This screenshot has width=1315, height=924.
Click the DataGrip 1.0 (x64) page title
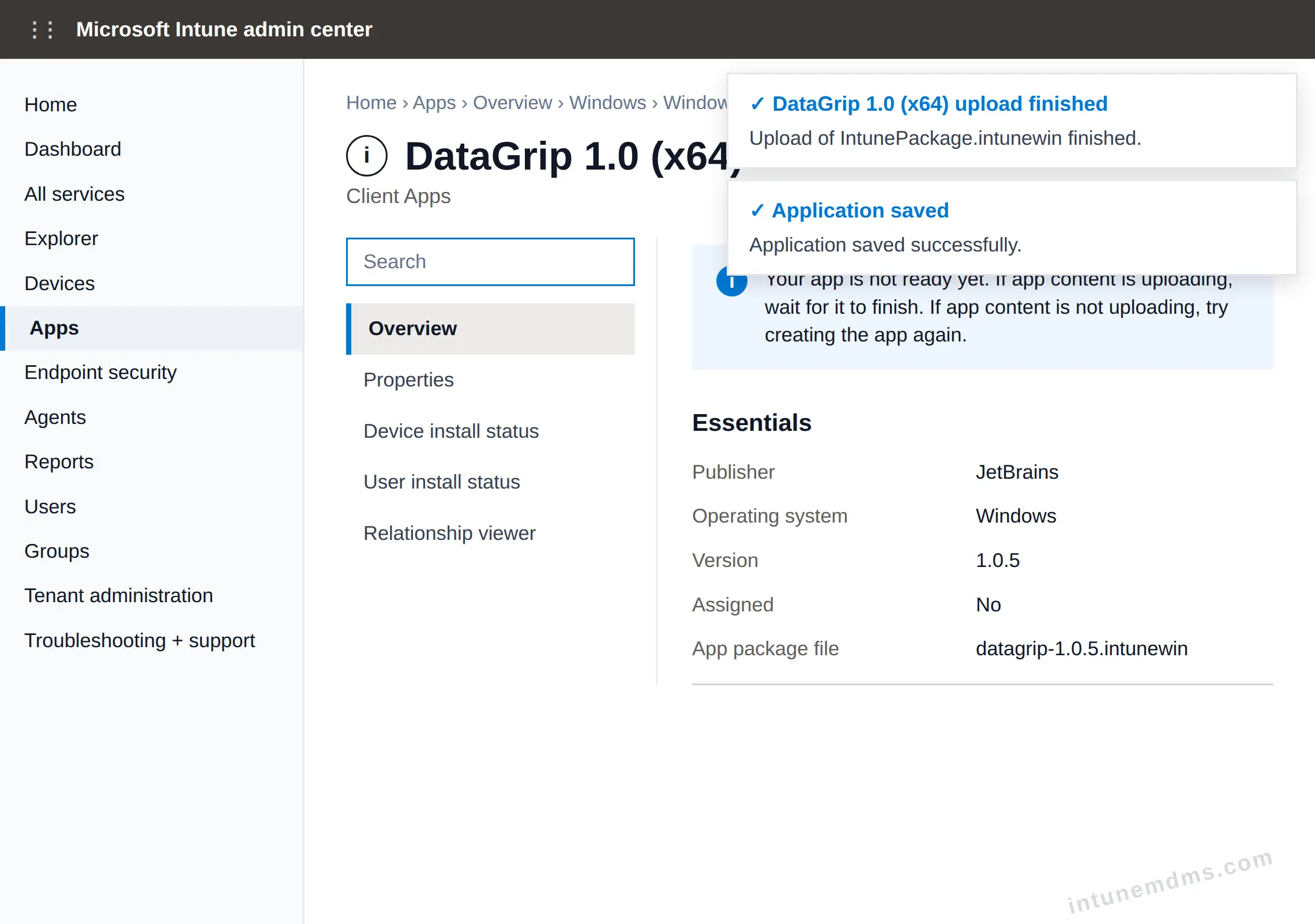pyautogui.click(x=568, y=156)
